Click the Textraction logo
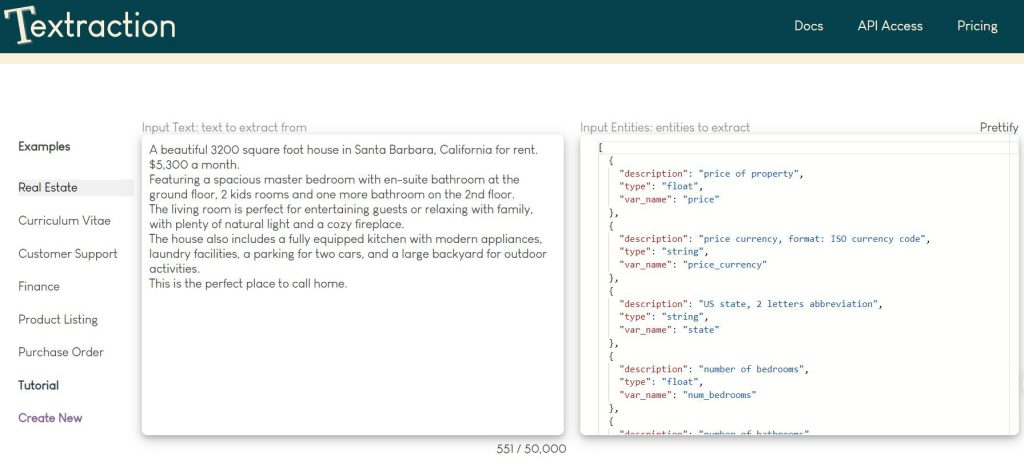Viewport: 1024px width, 462px height. tap(90, 26)
